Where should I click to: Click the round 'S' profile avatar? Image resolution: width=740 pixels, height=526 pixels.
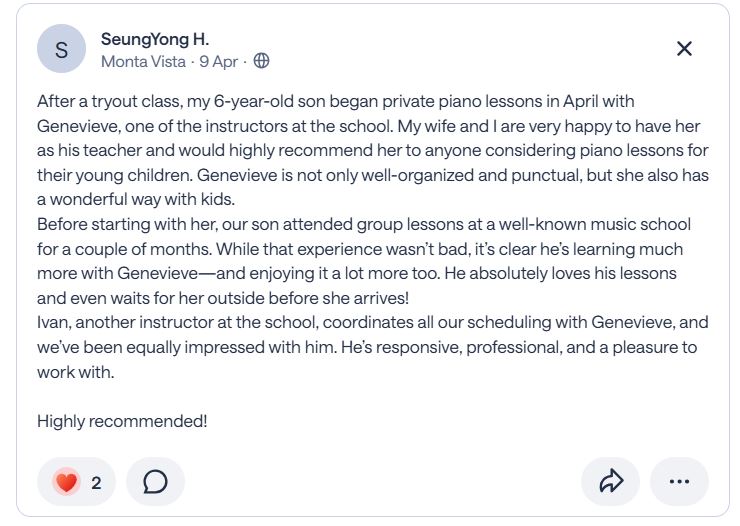point(61,49)
